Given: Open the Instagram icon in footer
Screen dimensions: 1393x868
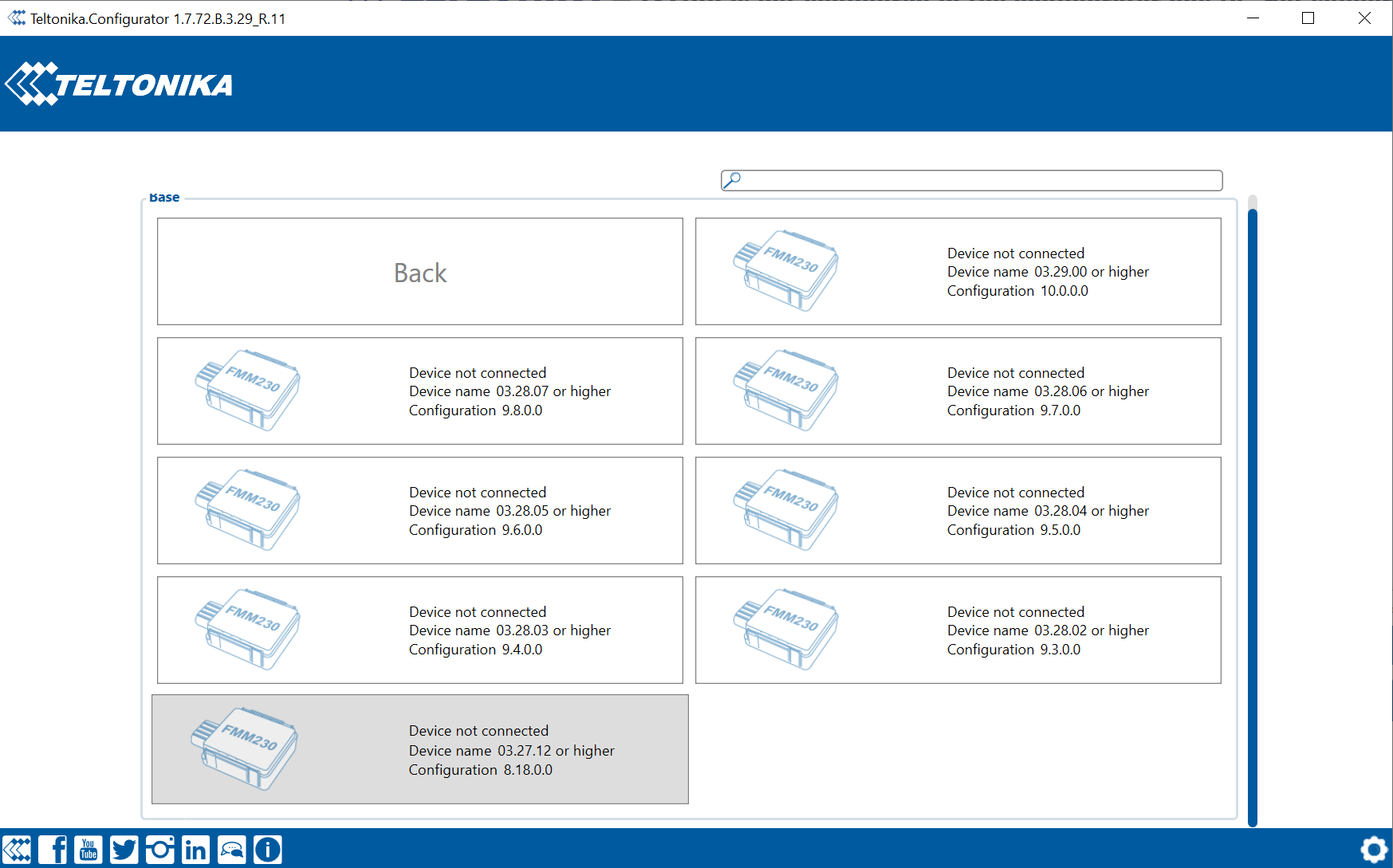Looking at the screenshot, I should [159, 850].
